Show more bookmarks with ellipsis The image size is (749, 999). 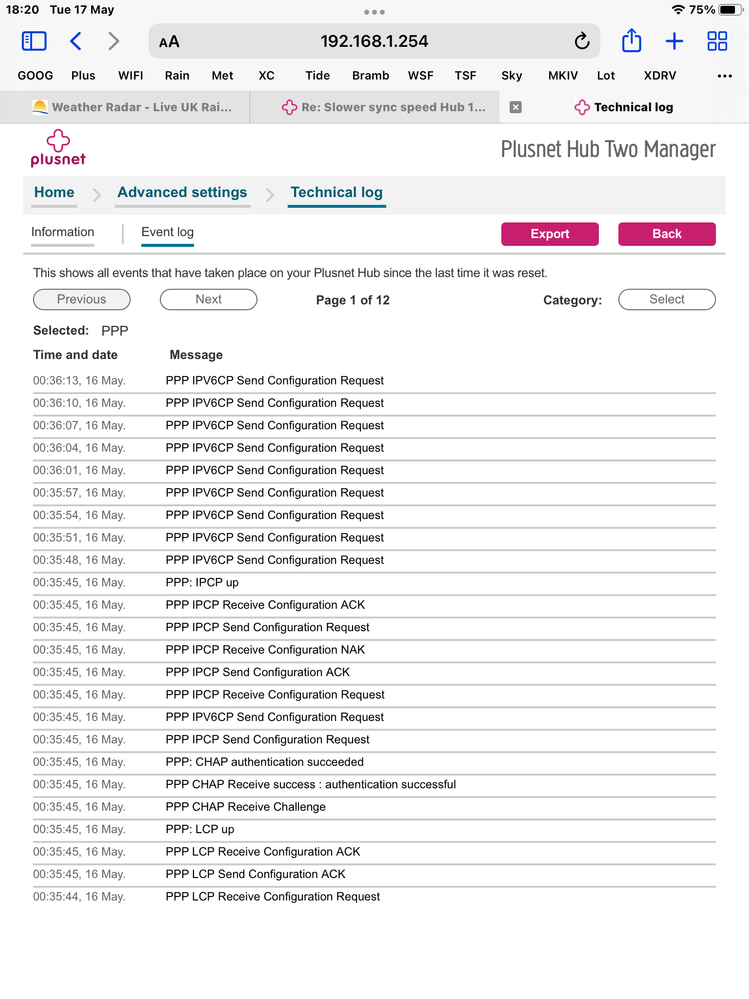[725, 75]
